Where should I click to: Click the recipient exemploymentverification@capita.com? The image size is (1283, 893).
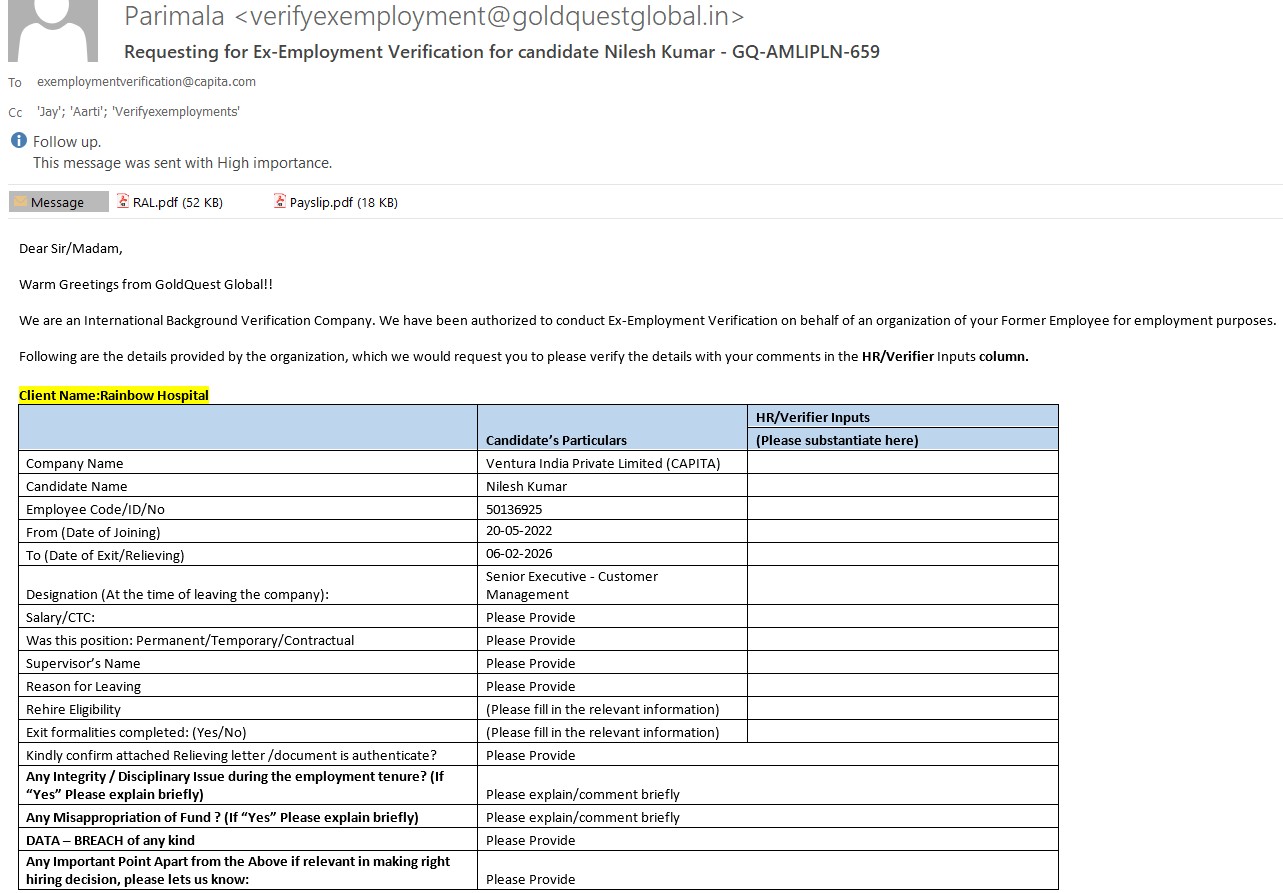click(146, 82)
